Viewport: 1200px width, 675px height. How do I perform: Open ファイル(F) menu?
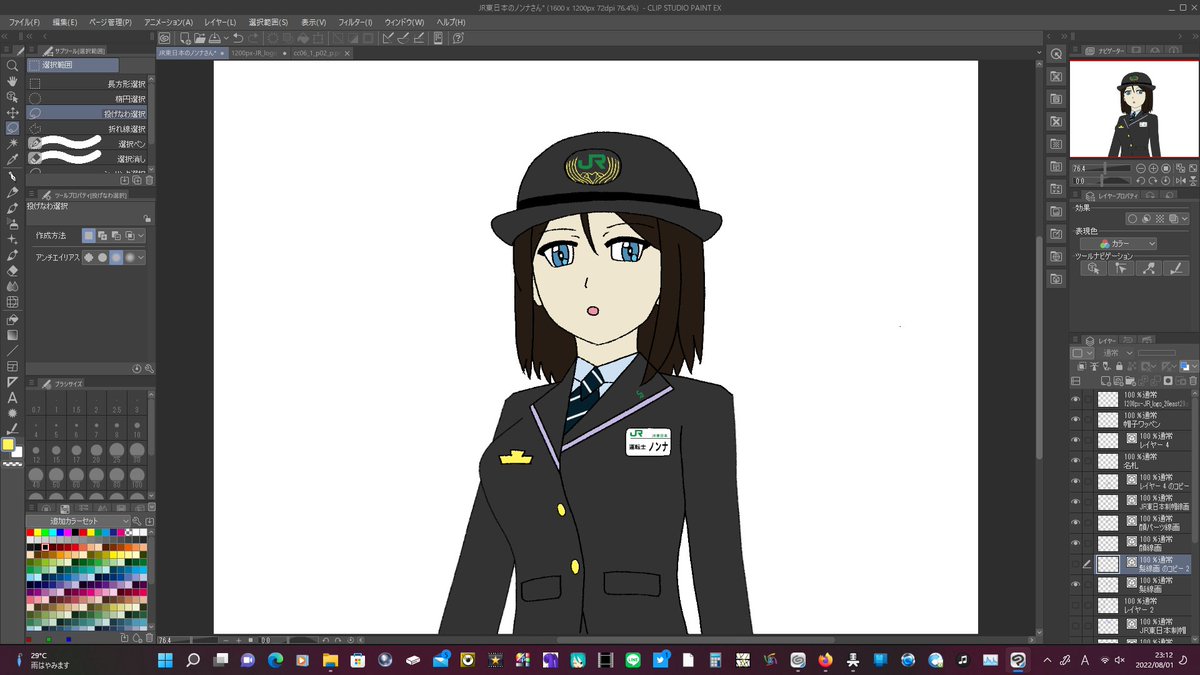coord(24,22)
